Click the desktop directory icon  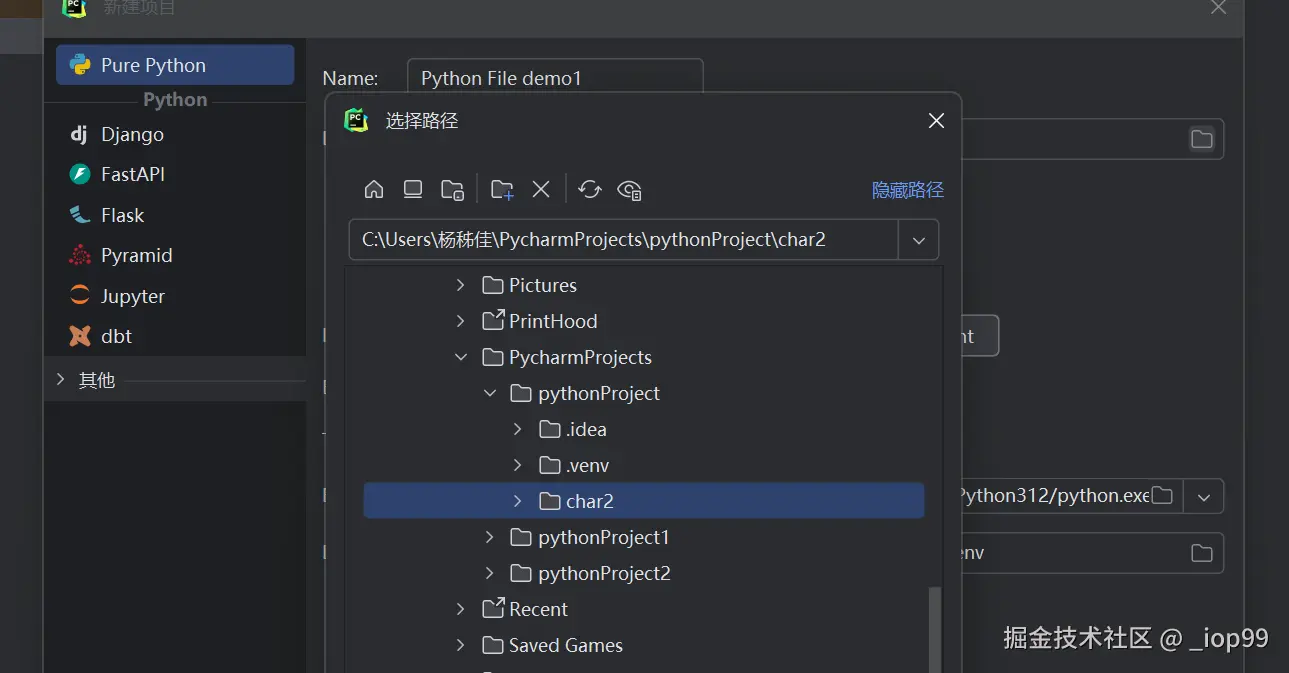point(413,189)
